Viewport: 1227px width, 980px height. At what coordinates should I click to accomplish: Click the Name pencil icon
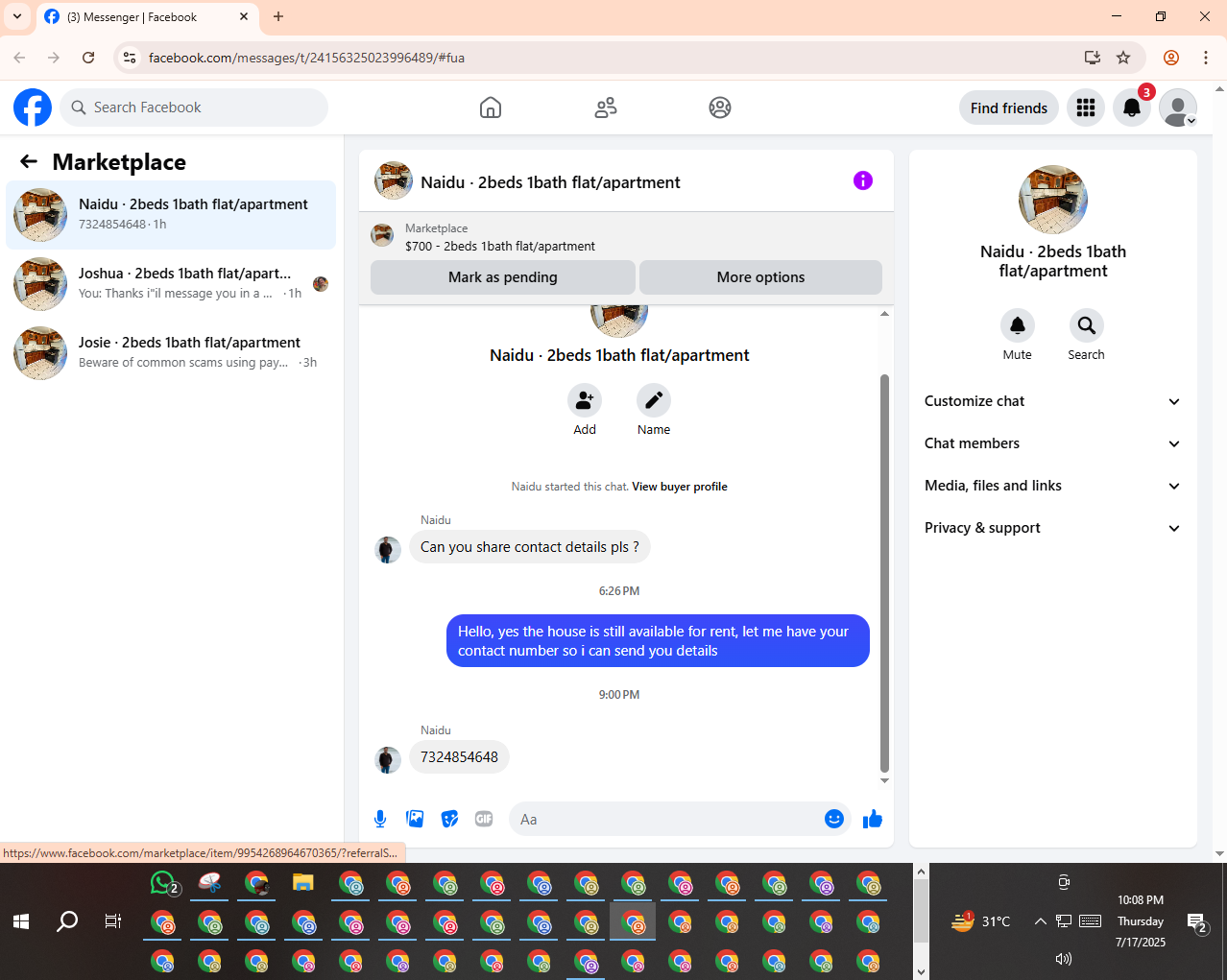[654, 400]
